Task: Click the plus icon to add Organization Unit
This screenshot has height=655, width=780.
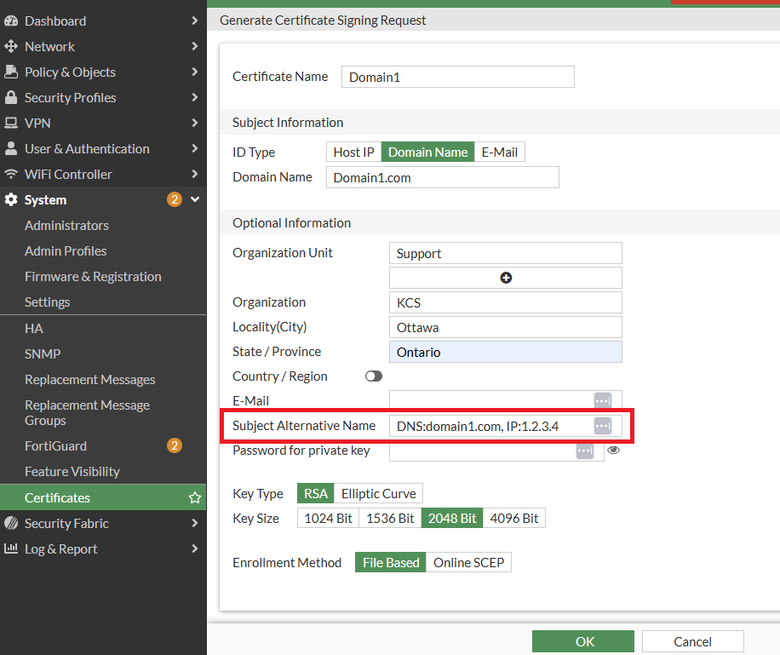Action: coord(505,278)
